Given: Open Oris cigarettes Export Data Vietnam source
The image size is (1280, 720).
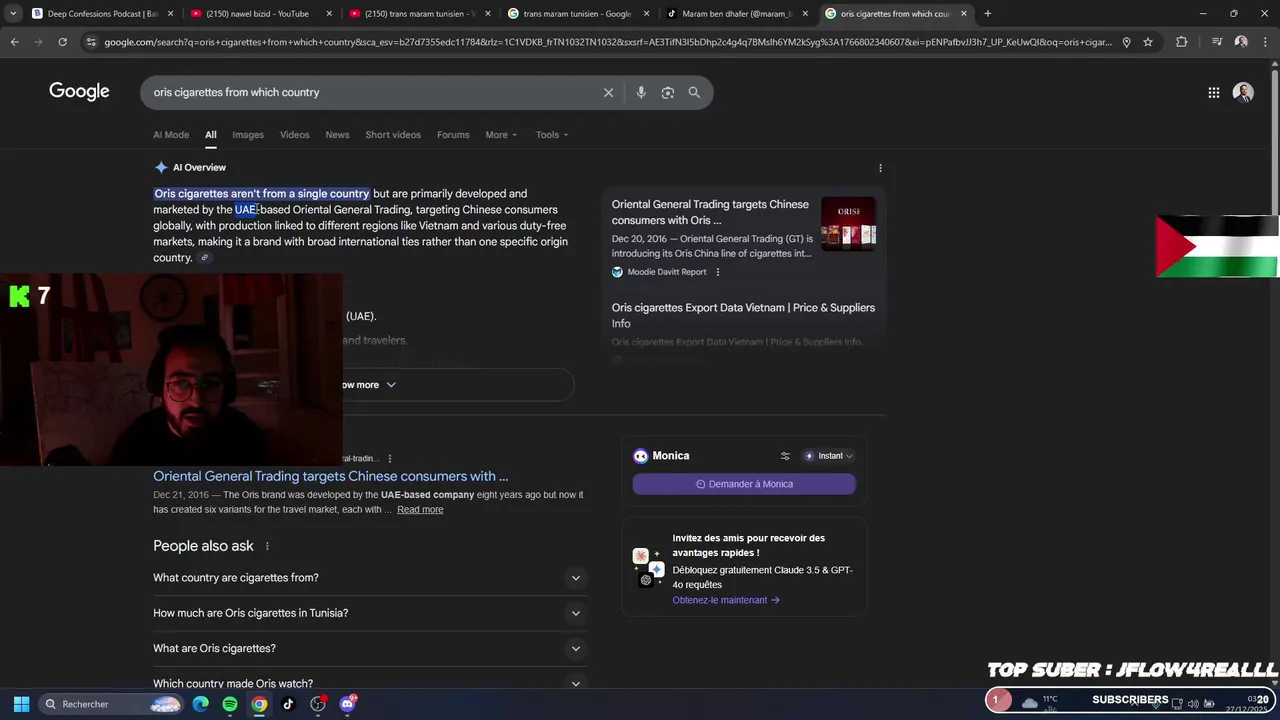Looking at the screenshot, I should pos(743,316).
